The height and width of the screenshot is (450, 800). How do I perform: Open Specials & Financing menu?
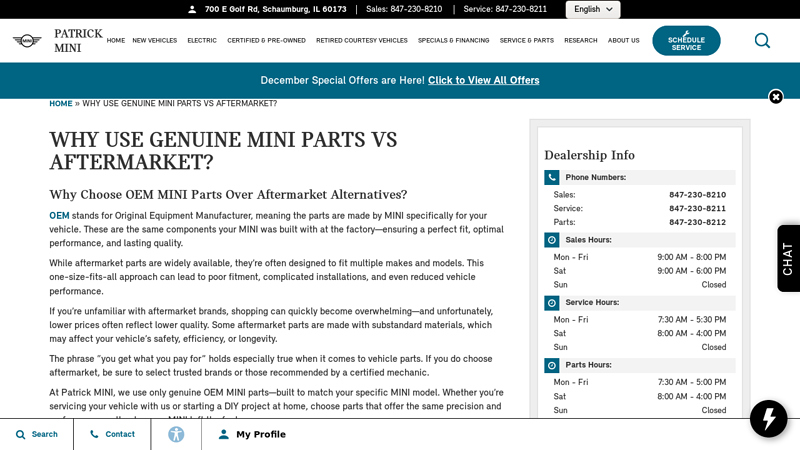tap(454, 40)
